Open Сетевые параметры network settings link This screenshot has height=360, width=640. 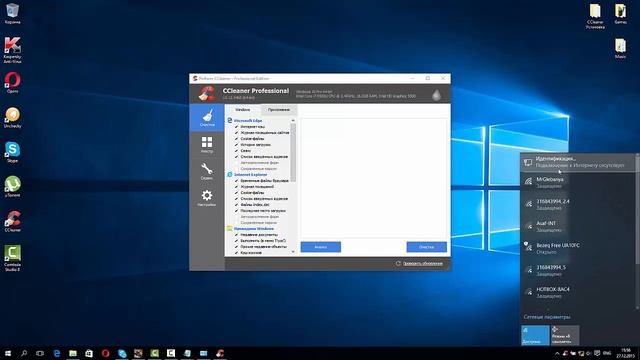click(x=547, y=317)
